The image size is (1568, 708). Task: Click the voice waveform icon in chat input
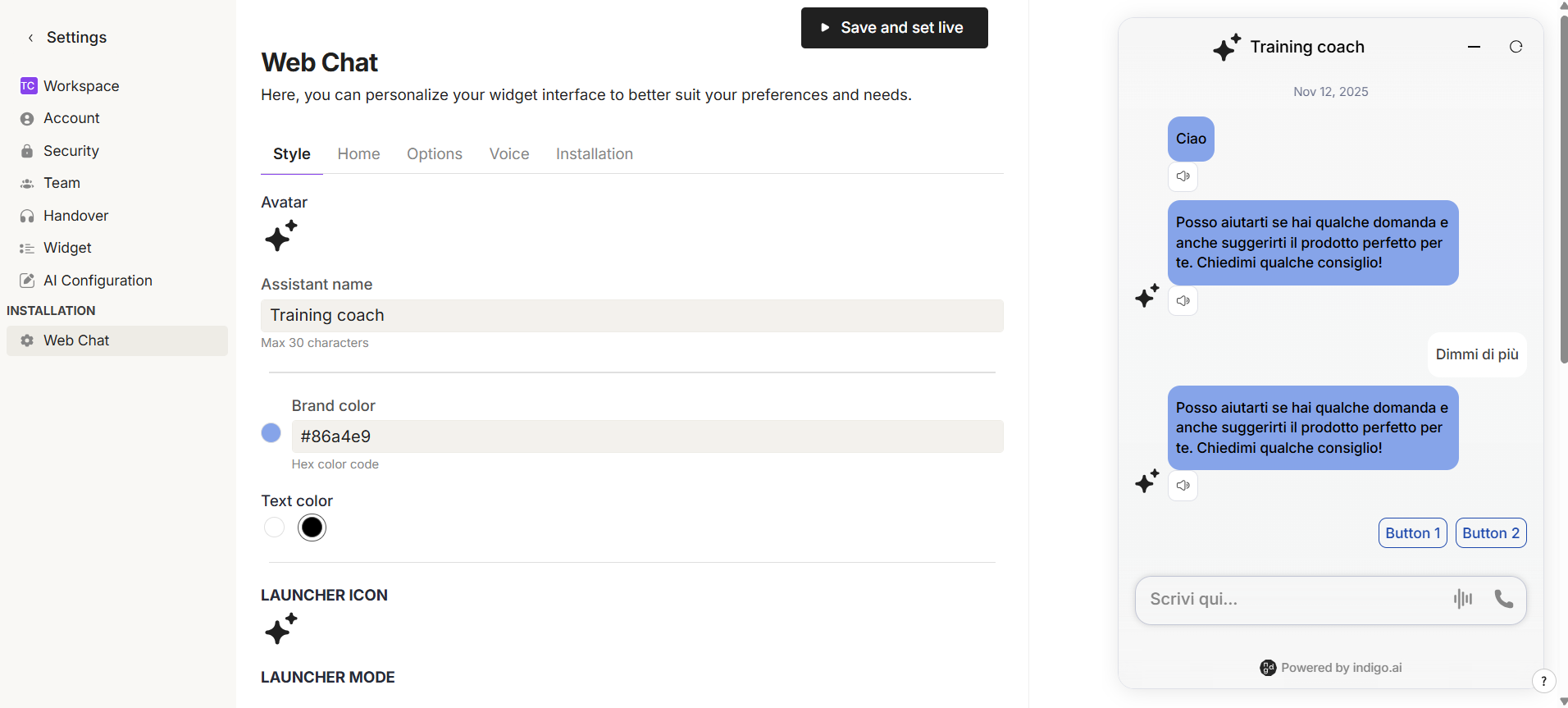[1462, 599]
